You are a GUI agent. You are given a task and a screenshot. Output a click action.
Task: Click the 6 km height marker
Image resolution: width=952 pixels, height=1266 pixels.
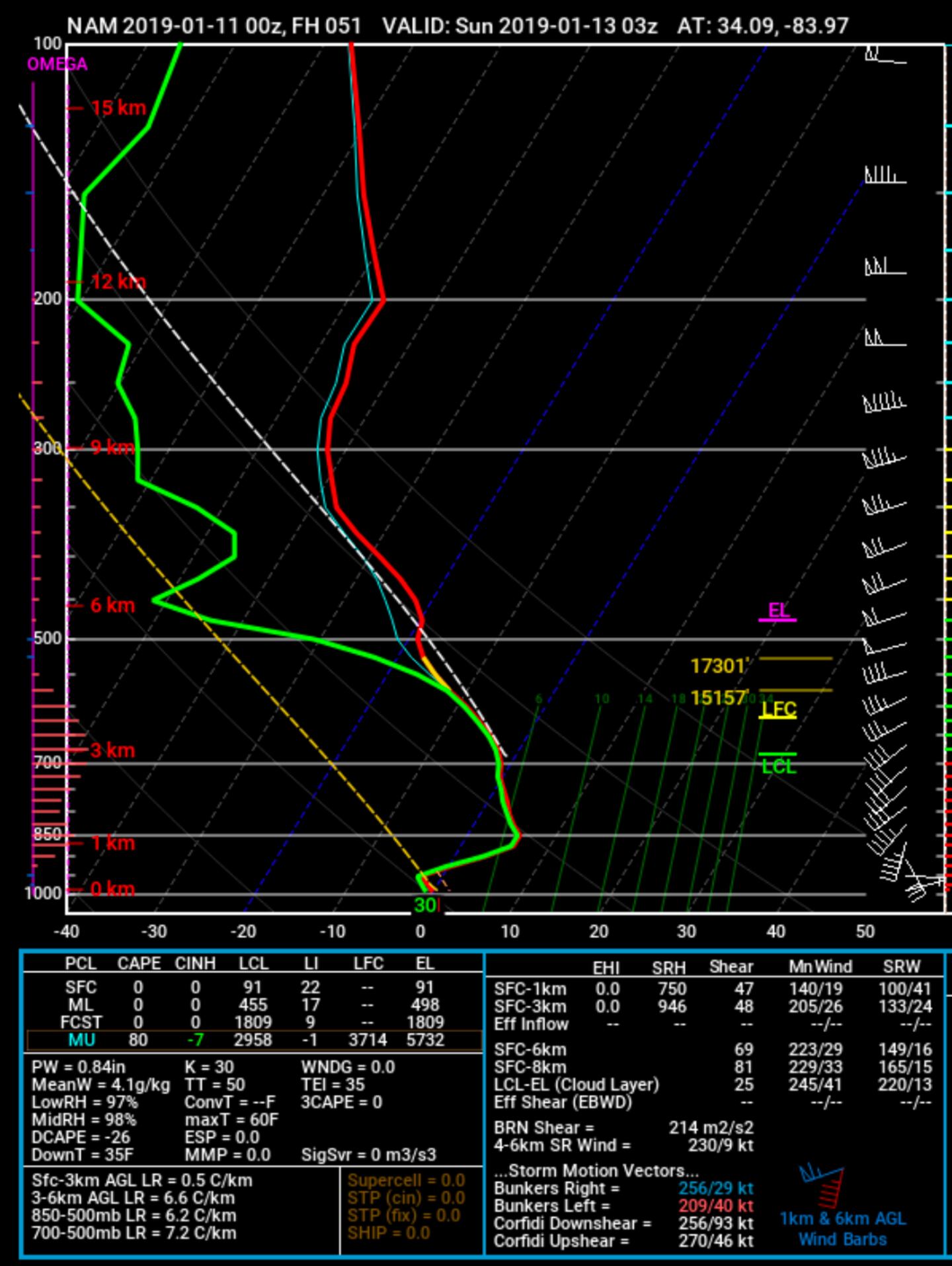(x=111, y=605)
